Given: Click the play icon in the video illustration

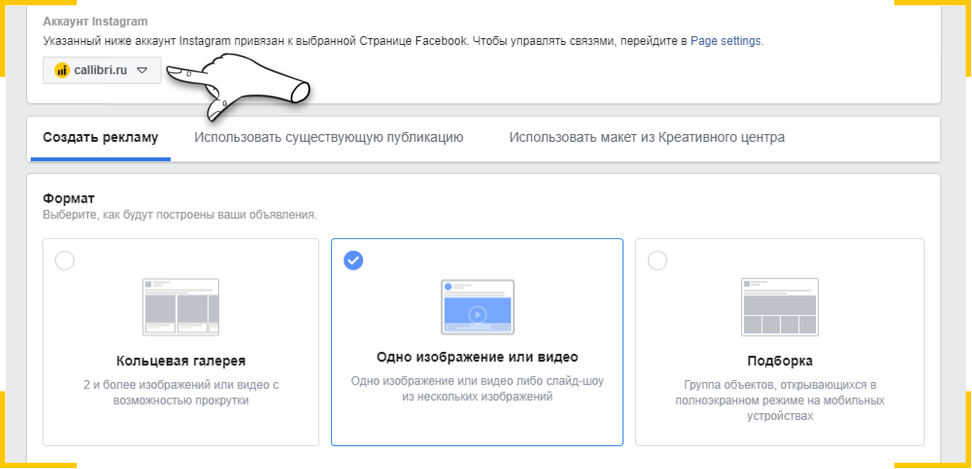Looking at the screenshot, I should click(477, 314).
